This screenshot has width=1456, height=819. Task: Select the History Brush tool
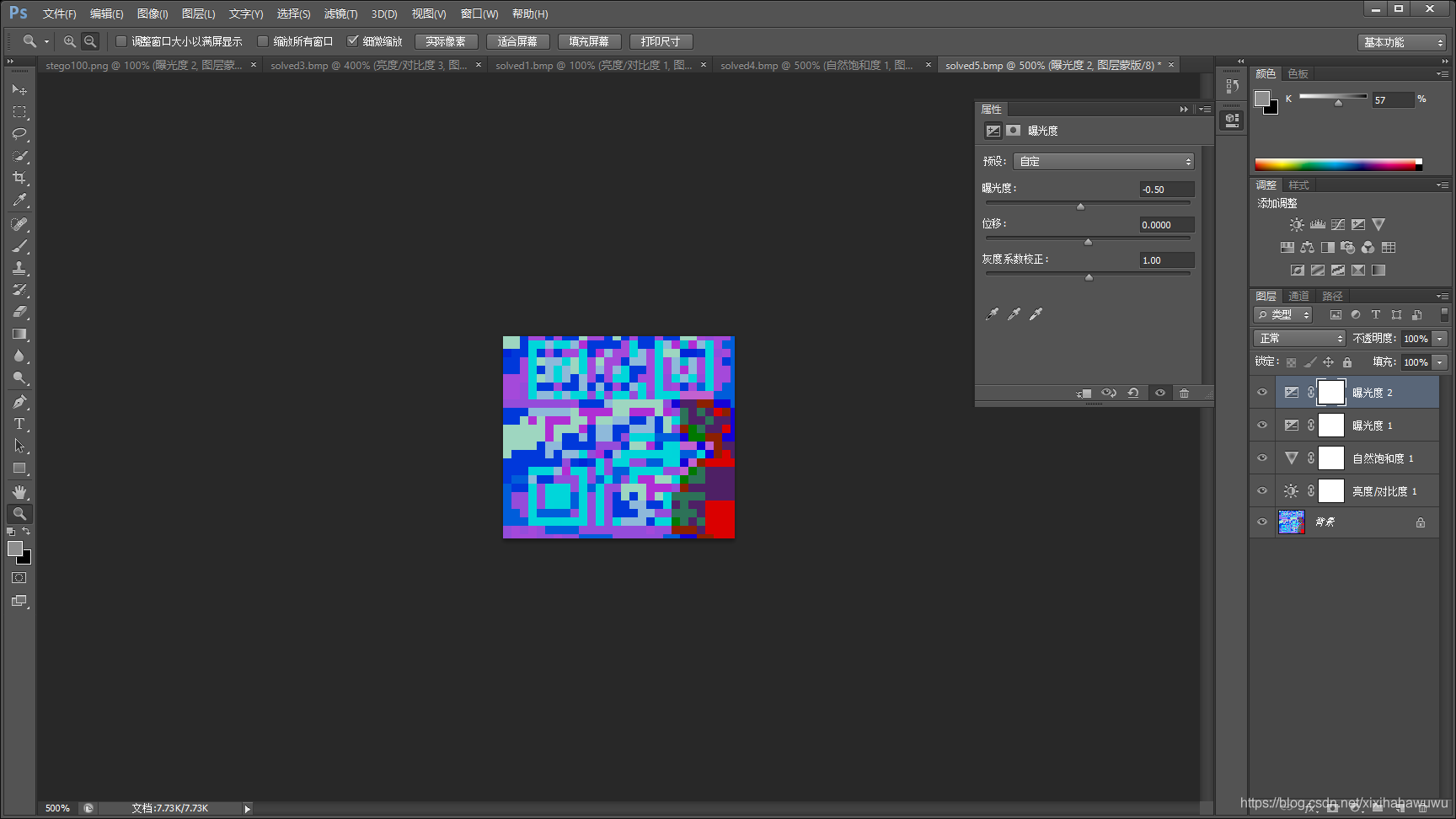click(19, 290)
